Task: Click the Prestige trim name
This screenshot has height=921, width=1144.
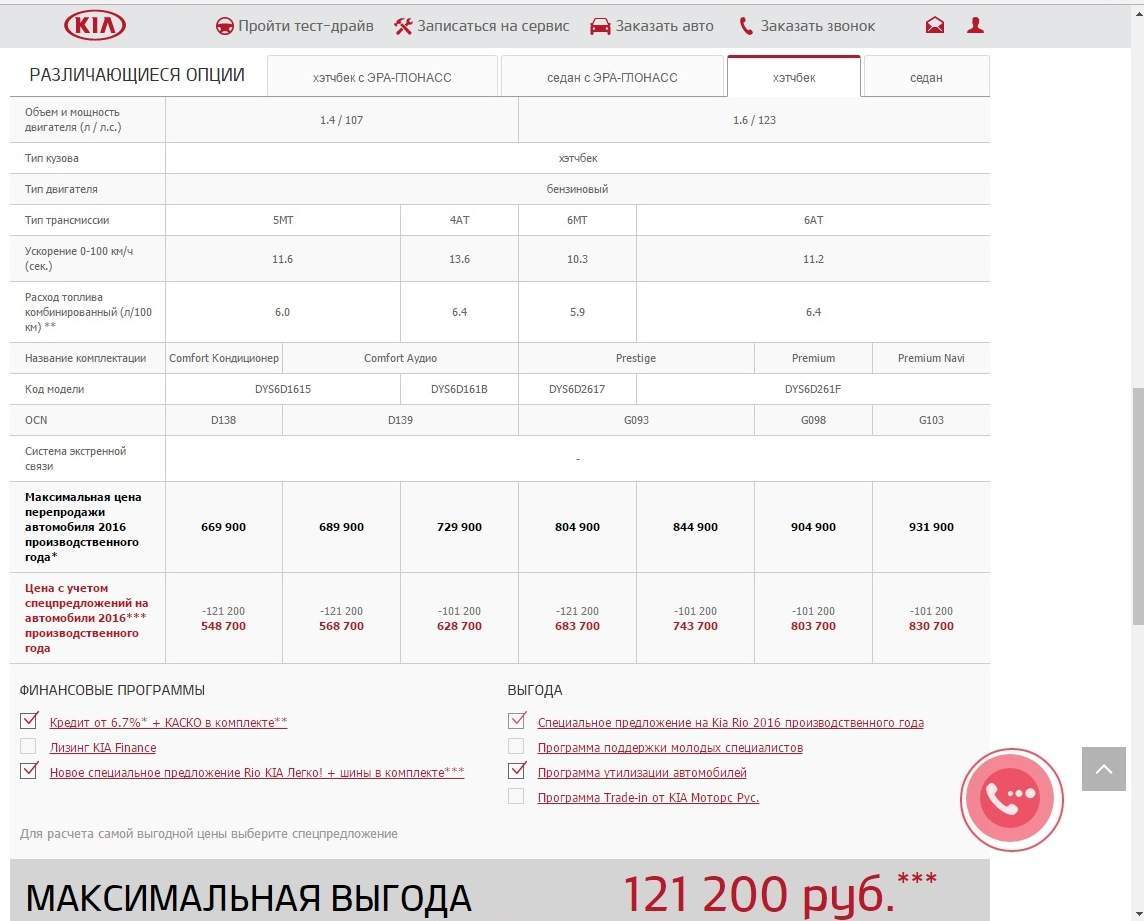Action: tap(635, 358)
